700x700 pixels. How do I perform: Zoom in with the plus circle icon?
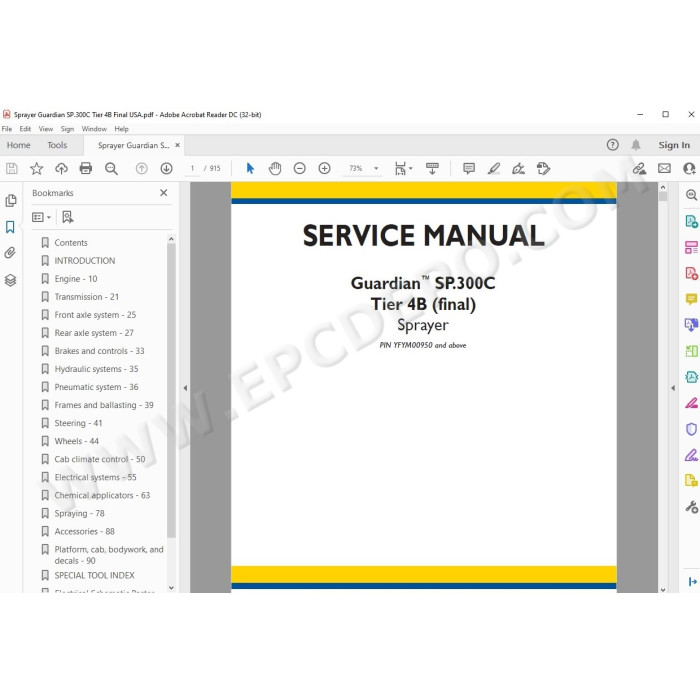coord(325,169)
